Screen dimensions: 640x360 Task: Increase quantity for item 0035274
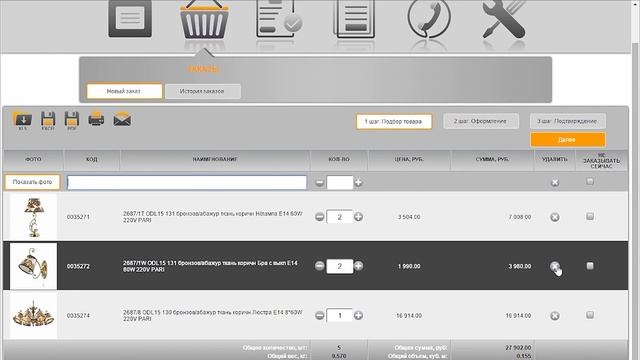point(358,316)
